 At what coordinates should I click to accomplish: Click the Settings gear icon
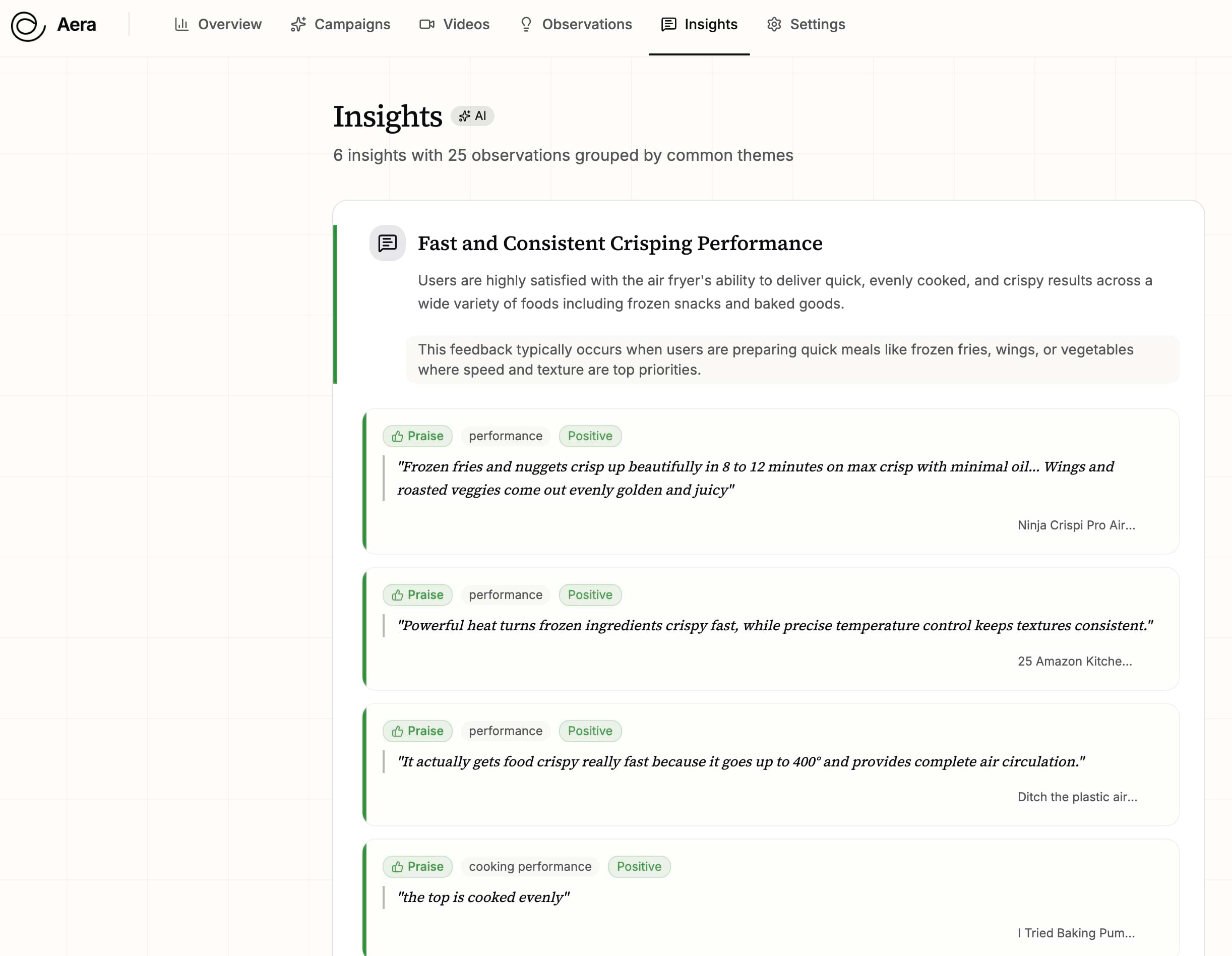pyautogui.click(x=774, y=24)
